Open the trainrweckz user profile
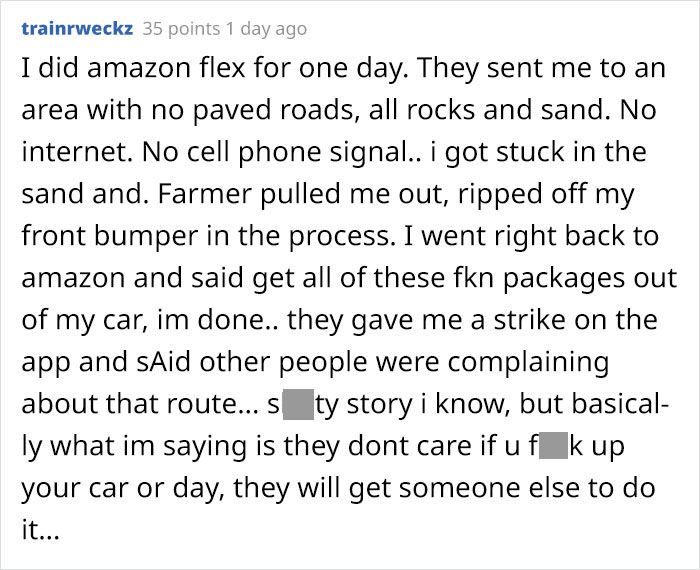This screenshot has height=570, width=700. tap(77, 29)
